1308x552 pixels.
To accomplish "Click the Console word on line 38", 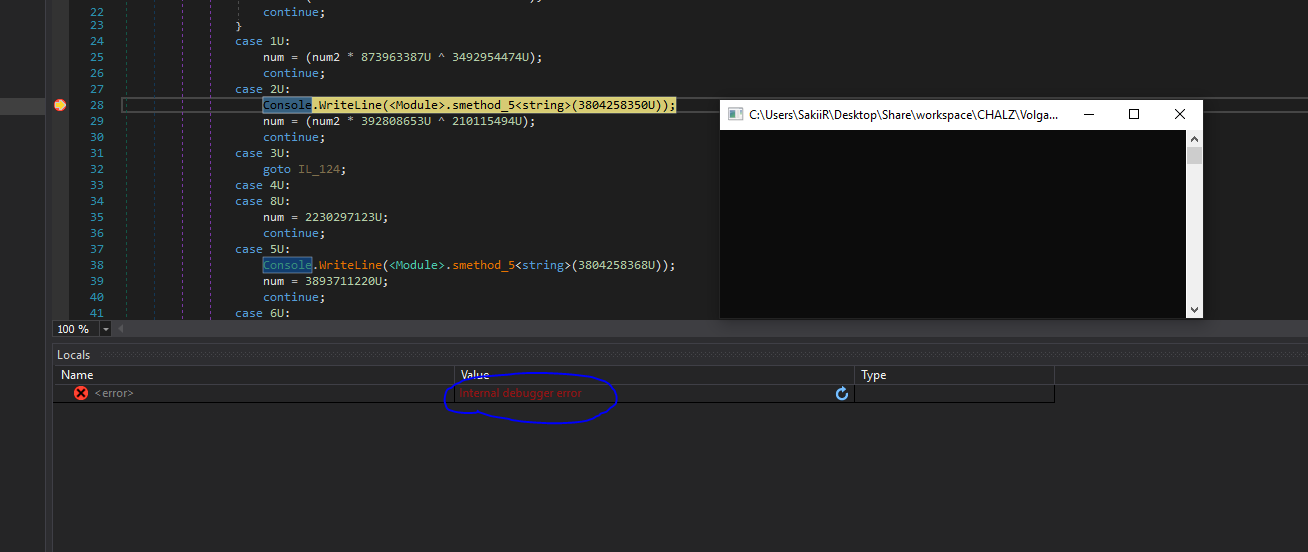I will coord(287,265).
